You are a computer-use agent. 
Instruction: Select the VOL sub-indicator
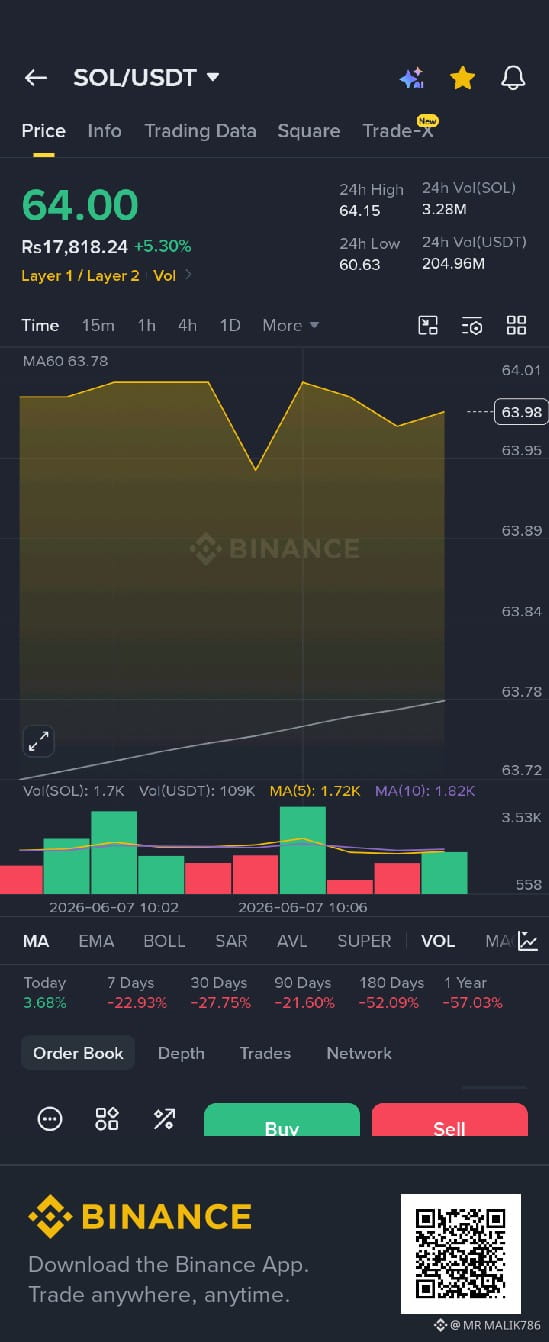coord(438,941)
